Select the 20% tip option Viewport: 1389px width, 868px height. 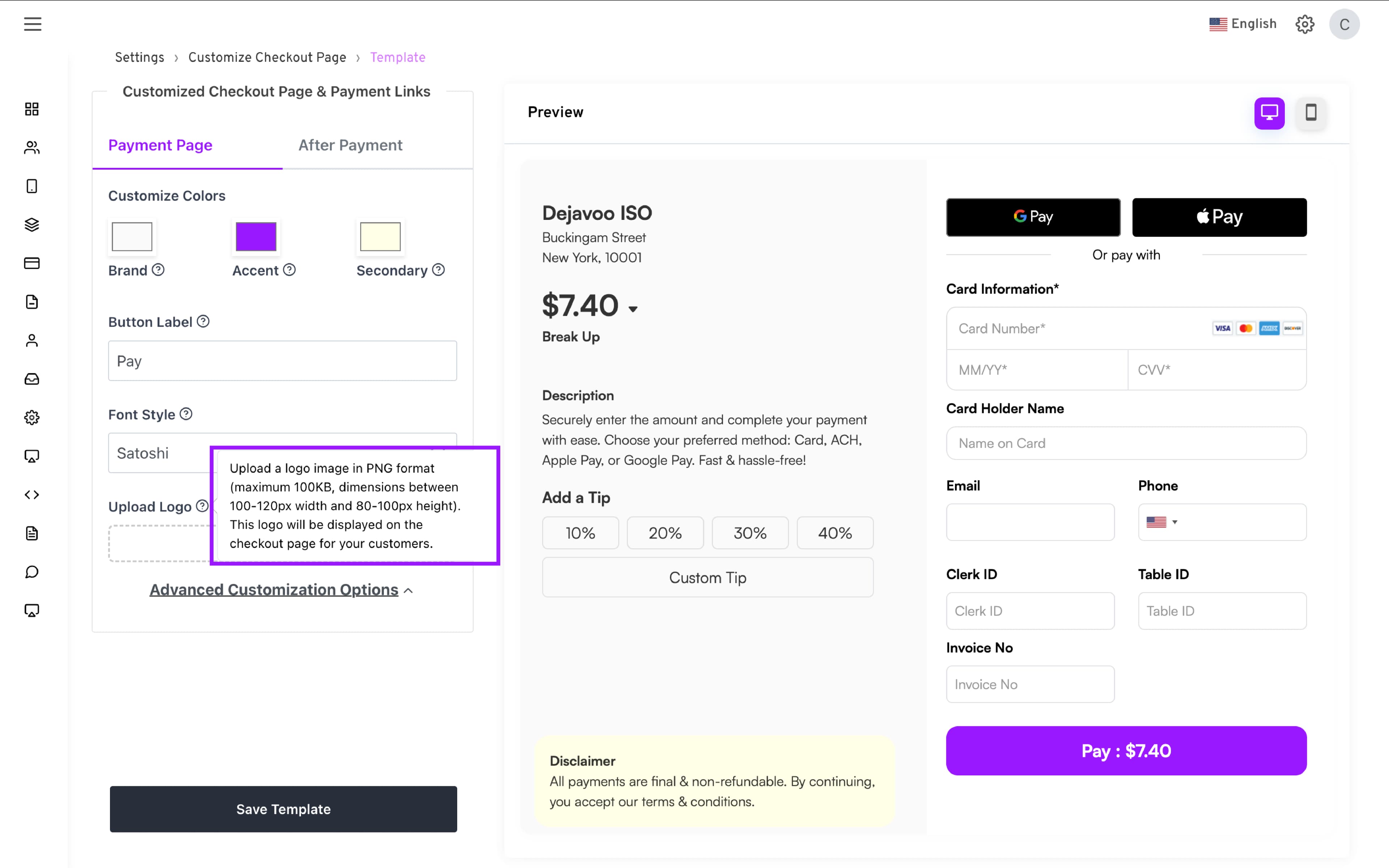(x=664, y=533)
